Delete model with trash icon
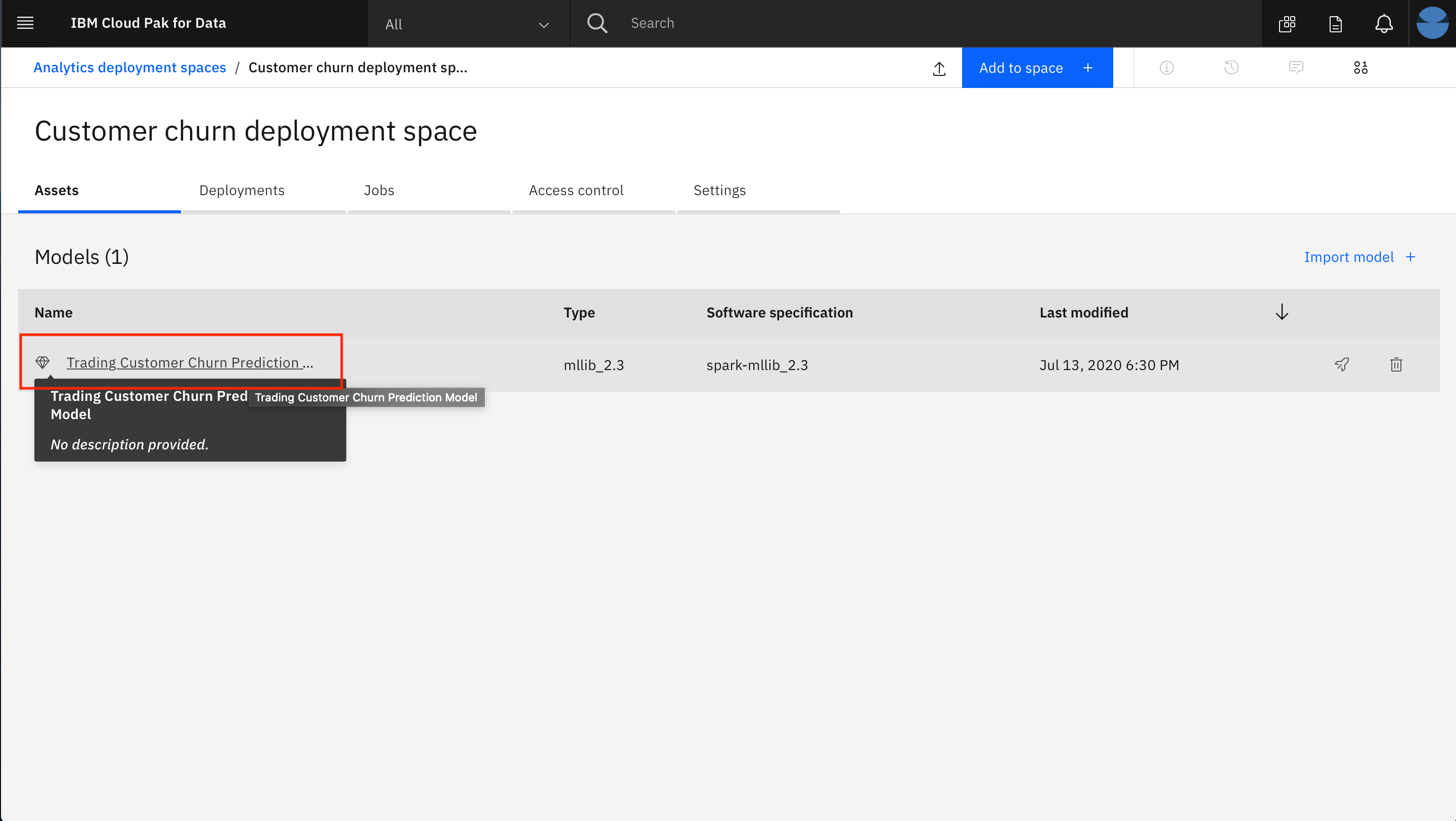Image resolution: width=1456 pixels, height=821 pixels. click(x=1396, y=364)
